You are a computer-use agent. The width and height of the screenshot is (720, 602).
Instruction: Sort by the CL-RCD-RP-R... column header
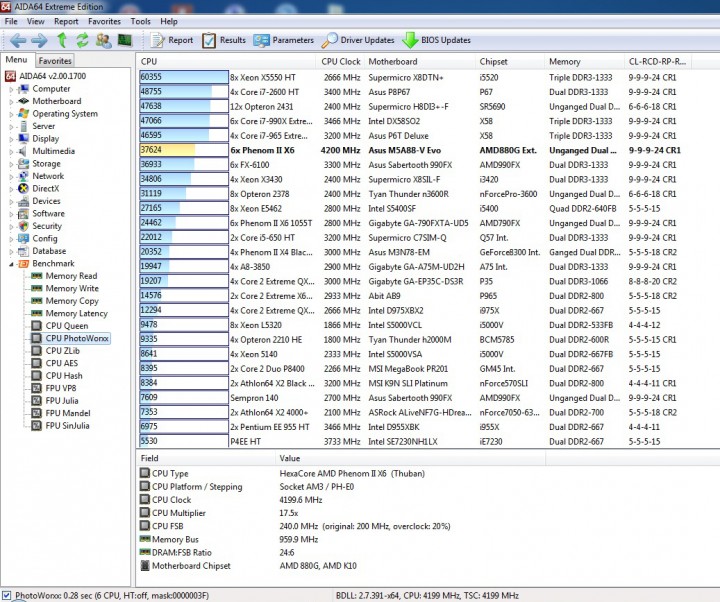[x=658, y=62]
